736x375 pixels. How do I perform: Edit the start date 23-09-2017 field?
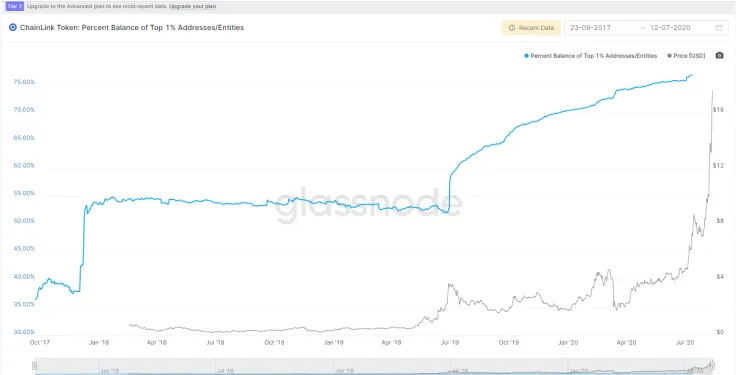point(590,28)
